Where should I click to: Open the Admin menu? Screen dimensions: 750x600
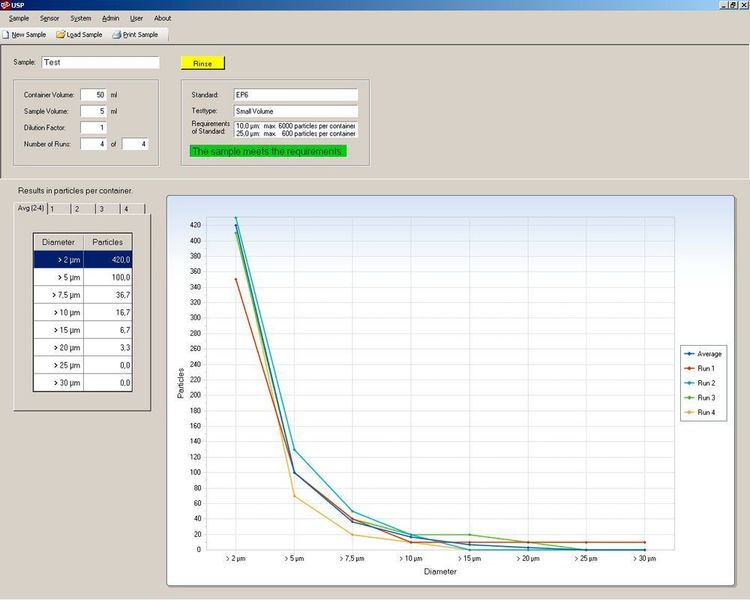(110, 18)
